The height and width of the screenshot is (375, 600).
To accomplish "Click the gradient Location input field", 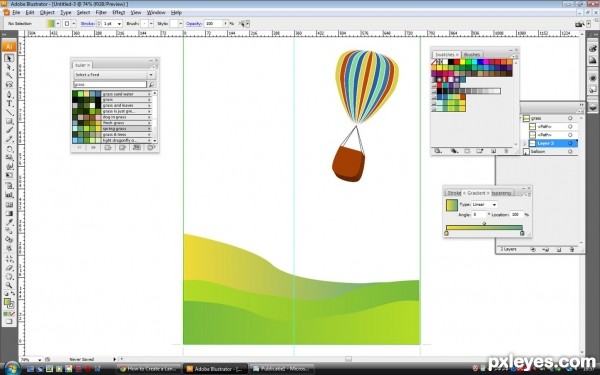I will [x=517, y=215].
